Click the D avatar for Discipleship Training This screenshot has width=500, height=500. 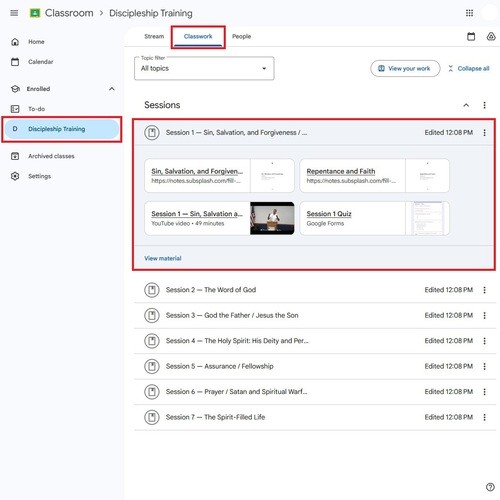(15, 129)
